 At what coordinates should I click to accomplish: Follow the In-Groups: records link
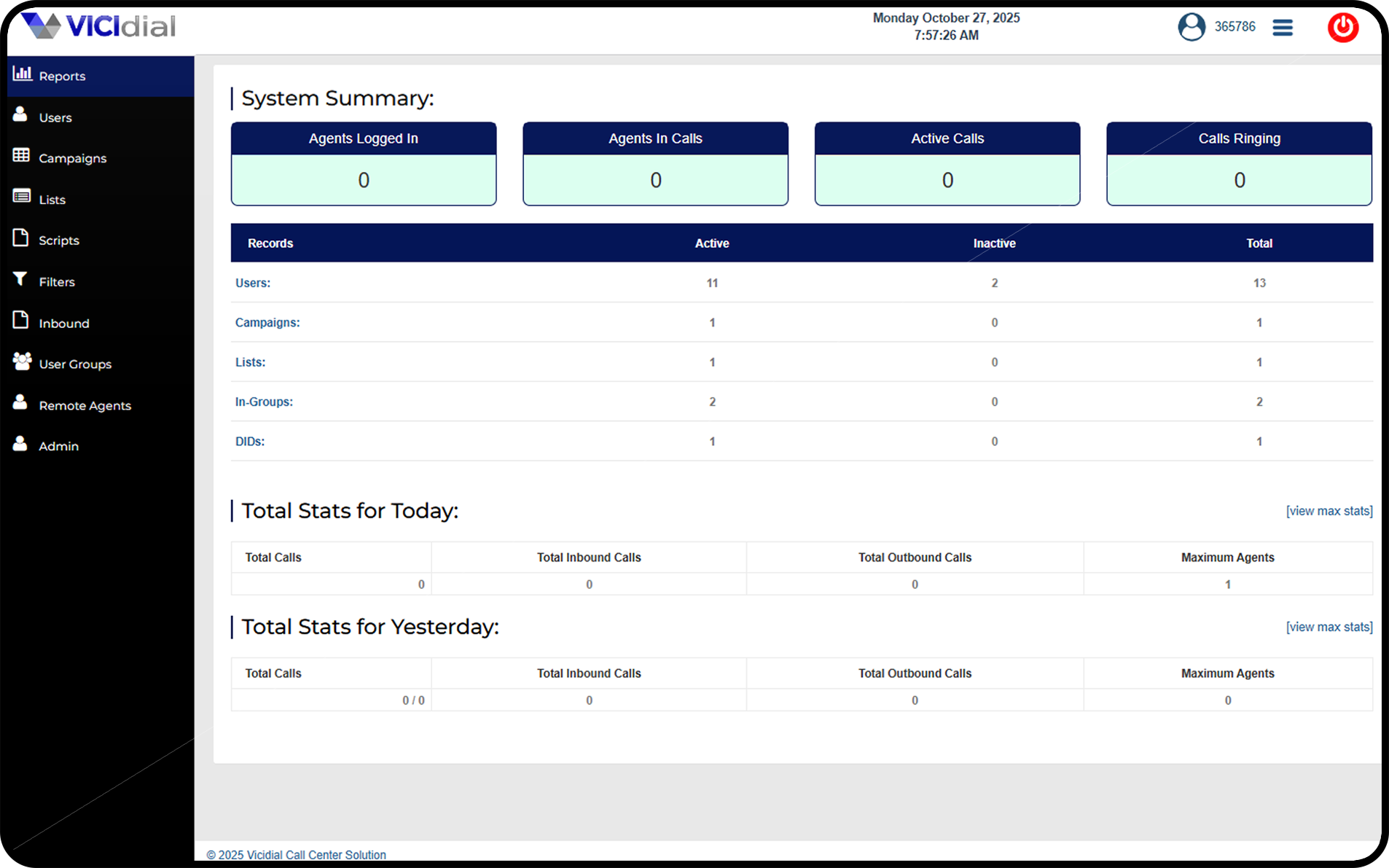(264, 402)
